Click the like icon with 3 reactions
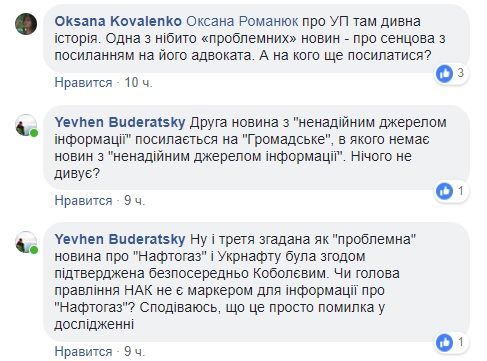Viewport: 487px width, 361px height. click(x=444, y=74)
